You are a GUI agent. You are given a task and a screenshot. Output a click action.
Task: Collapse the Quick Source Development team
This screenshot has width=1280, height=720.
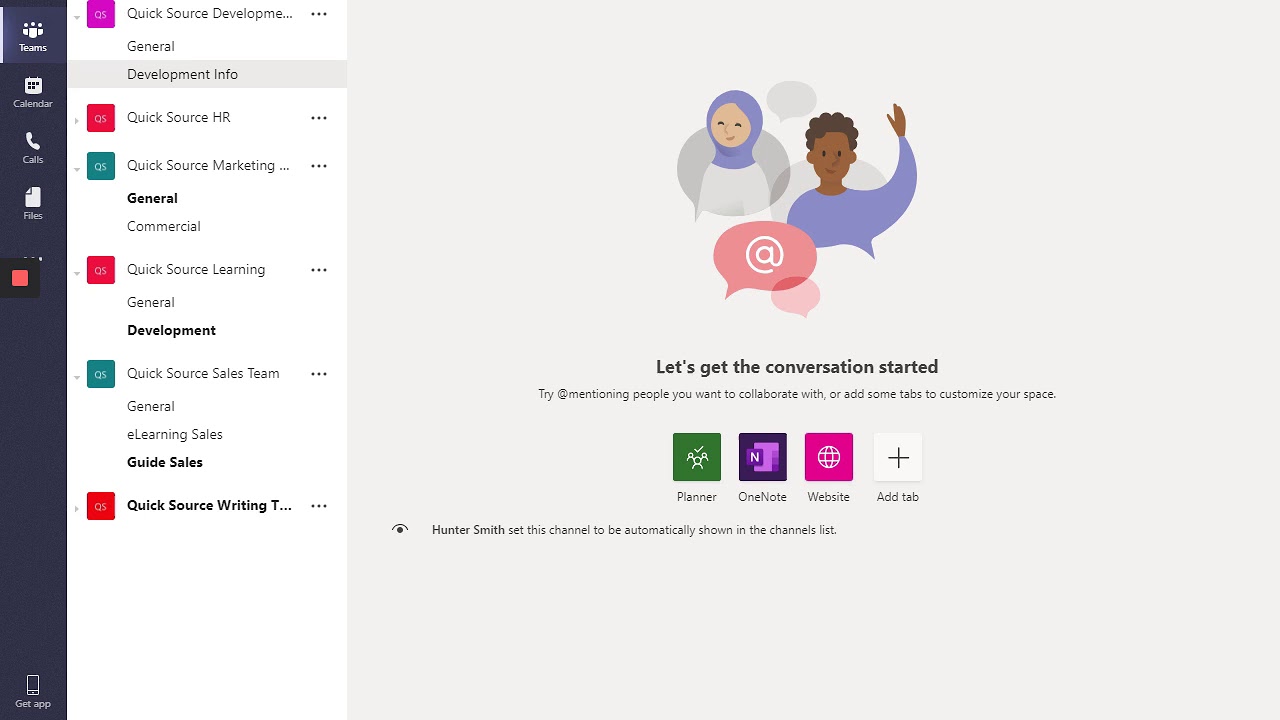coord(77,17)
